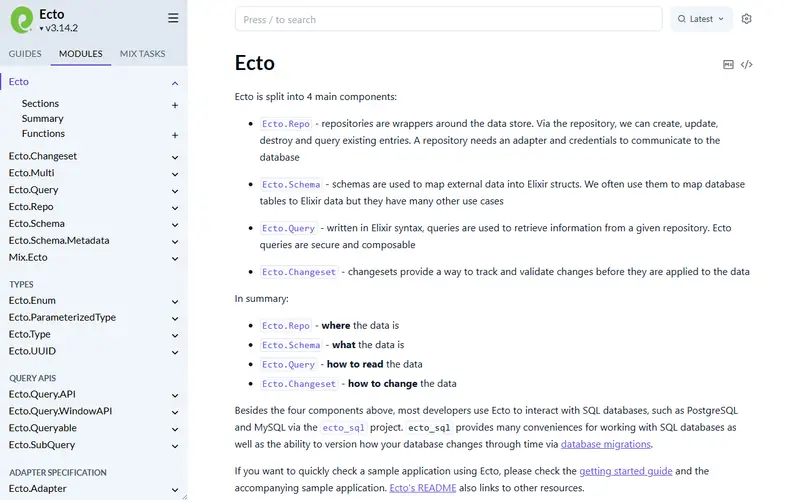Open the Latest version dropdown
The width and height of the screenshot is (800, 500).
click(701, 19)
